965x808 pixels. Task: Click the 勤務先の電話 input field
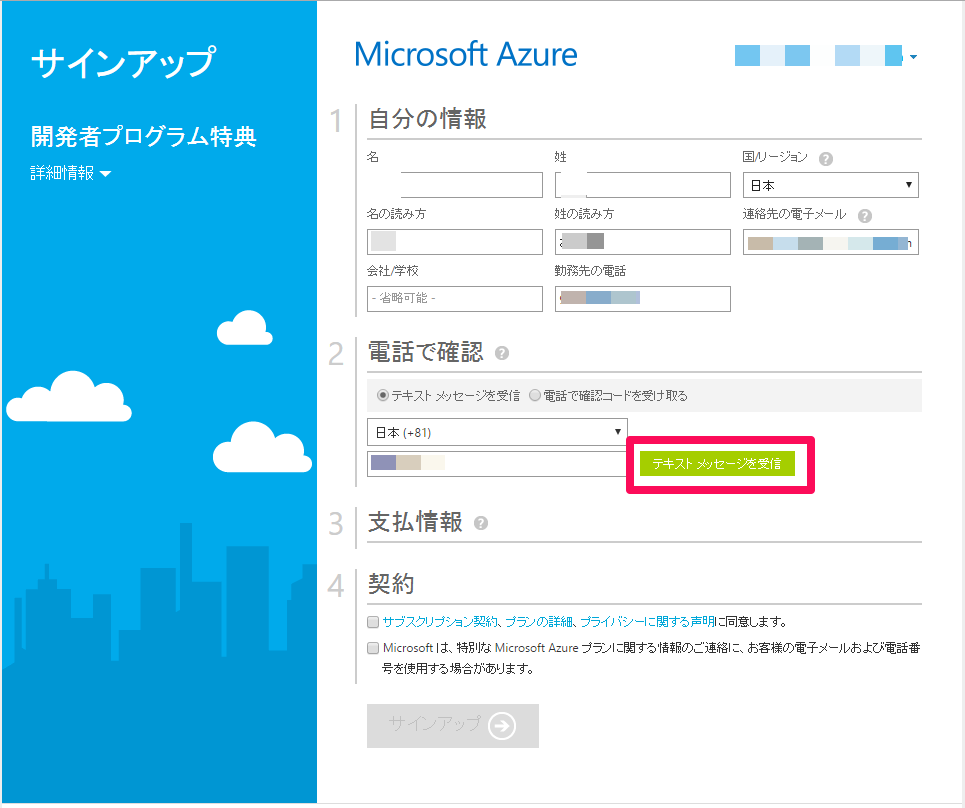[643, 298]
